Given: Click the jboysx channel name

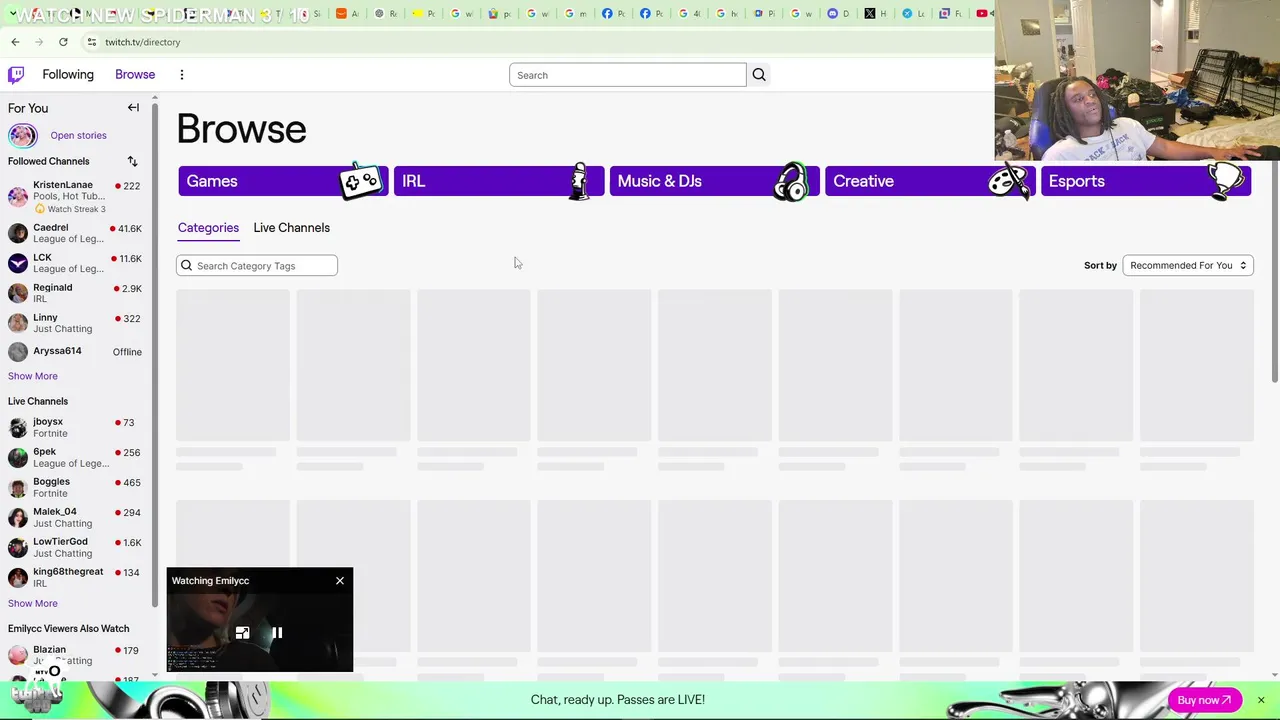Looking at the screenshot, I should point(48,422).
